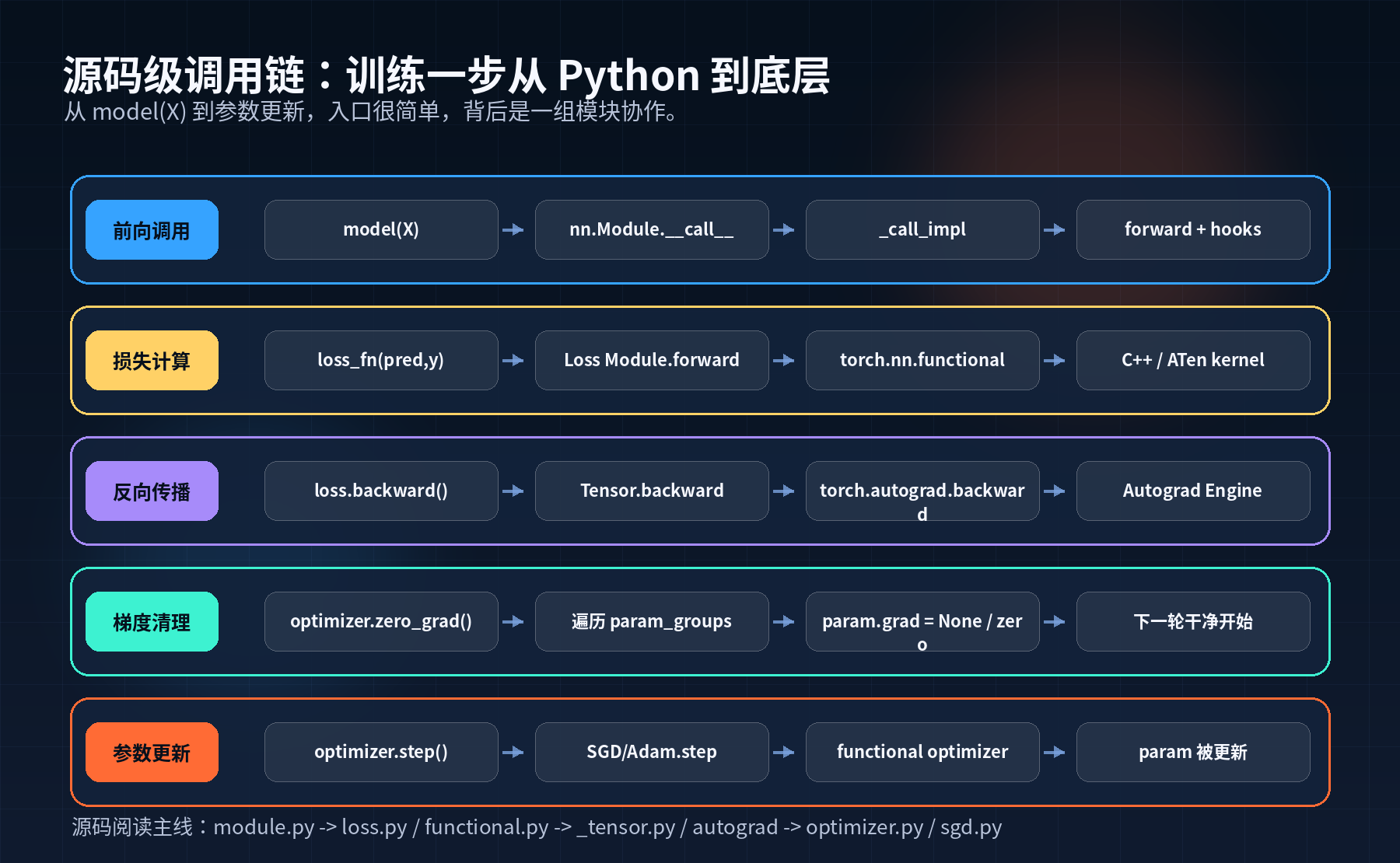Viewport: 1400px width, 863px height.
Task: Select the loss.backward() box
Action: (381, 491)
